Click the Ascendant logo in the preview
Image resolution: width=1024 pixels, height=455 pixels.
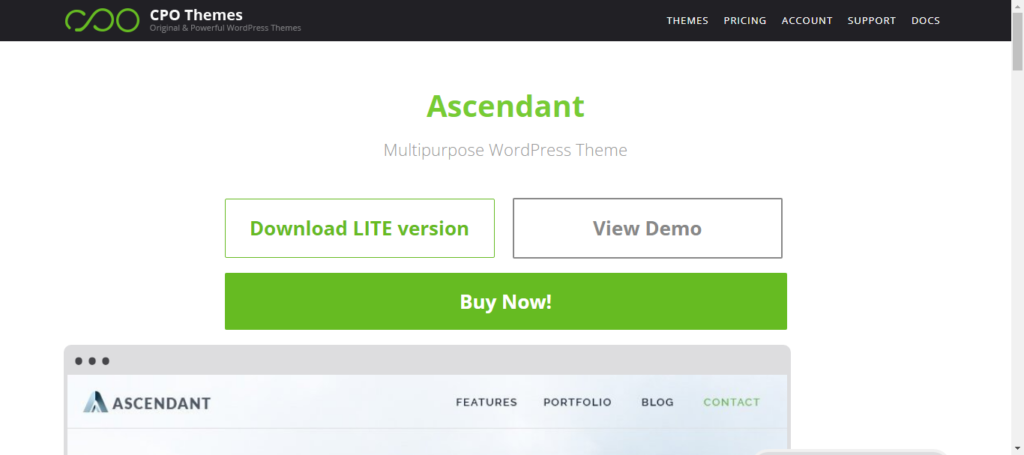click(x=147, y=403)
